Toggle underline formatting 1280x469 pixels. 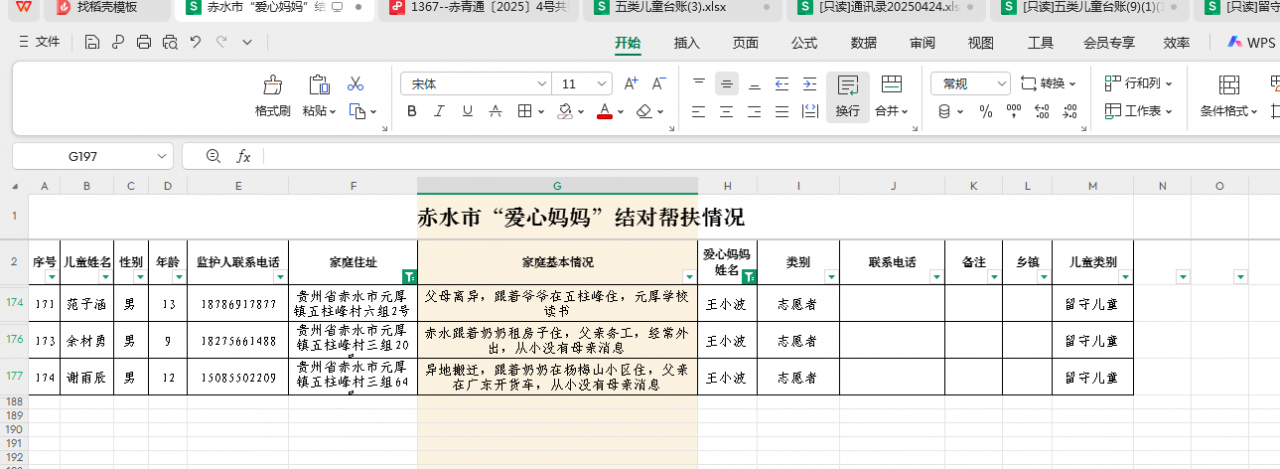[x=470, y=111]
